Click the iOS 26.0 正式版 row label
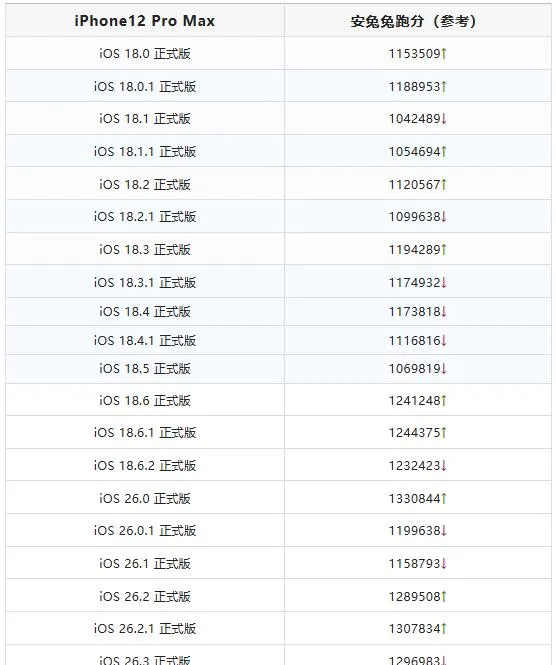The height and width of the screenshot is (665, 556). [x=145, y=498]
